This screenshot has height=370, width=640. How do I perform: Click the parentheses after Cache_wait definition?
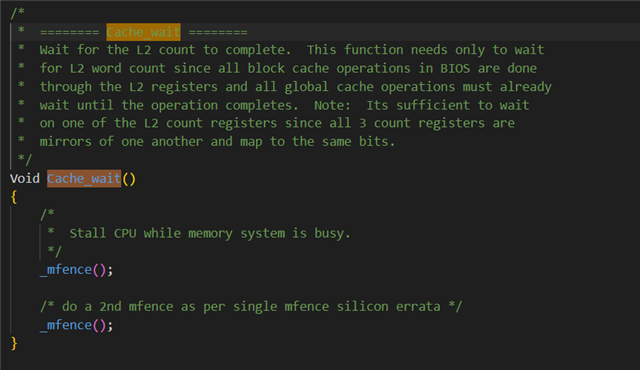tap(129, 179)
